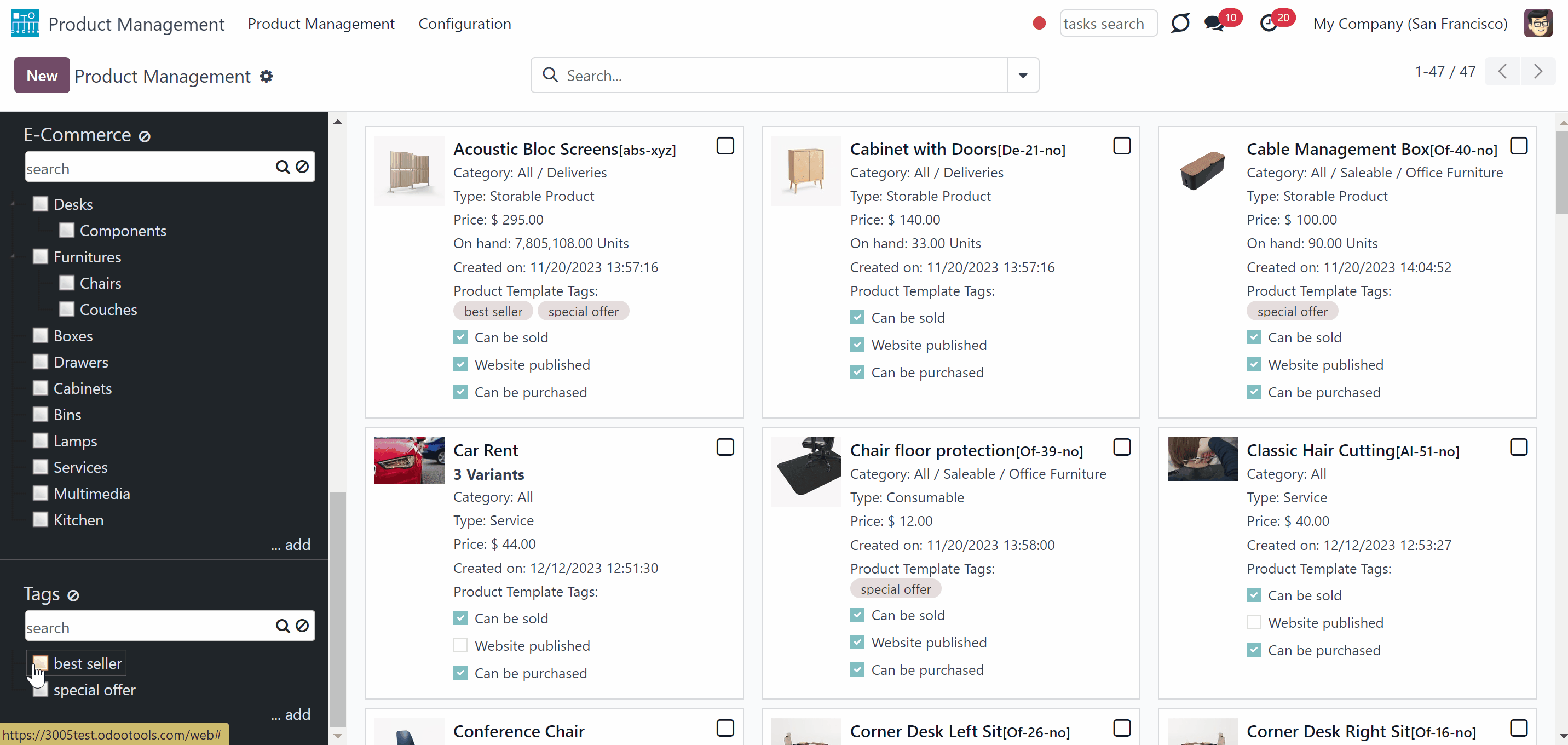Go to next page of records

[1538, 72]
